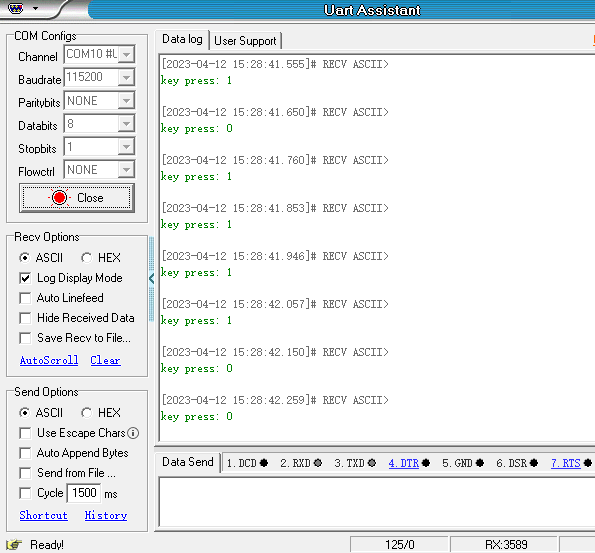
Task: Click the 15:28:41.650 log timestamp line
Action: click(x=275, y=112)
